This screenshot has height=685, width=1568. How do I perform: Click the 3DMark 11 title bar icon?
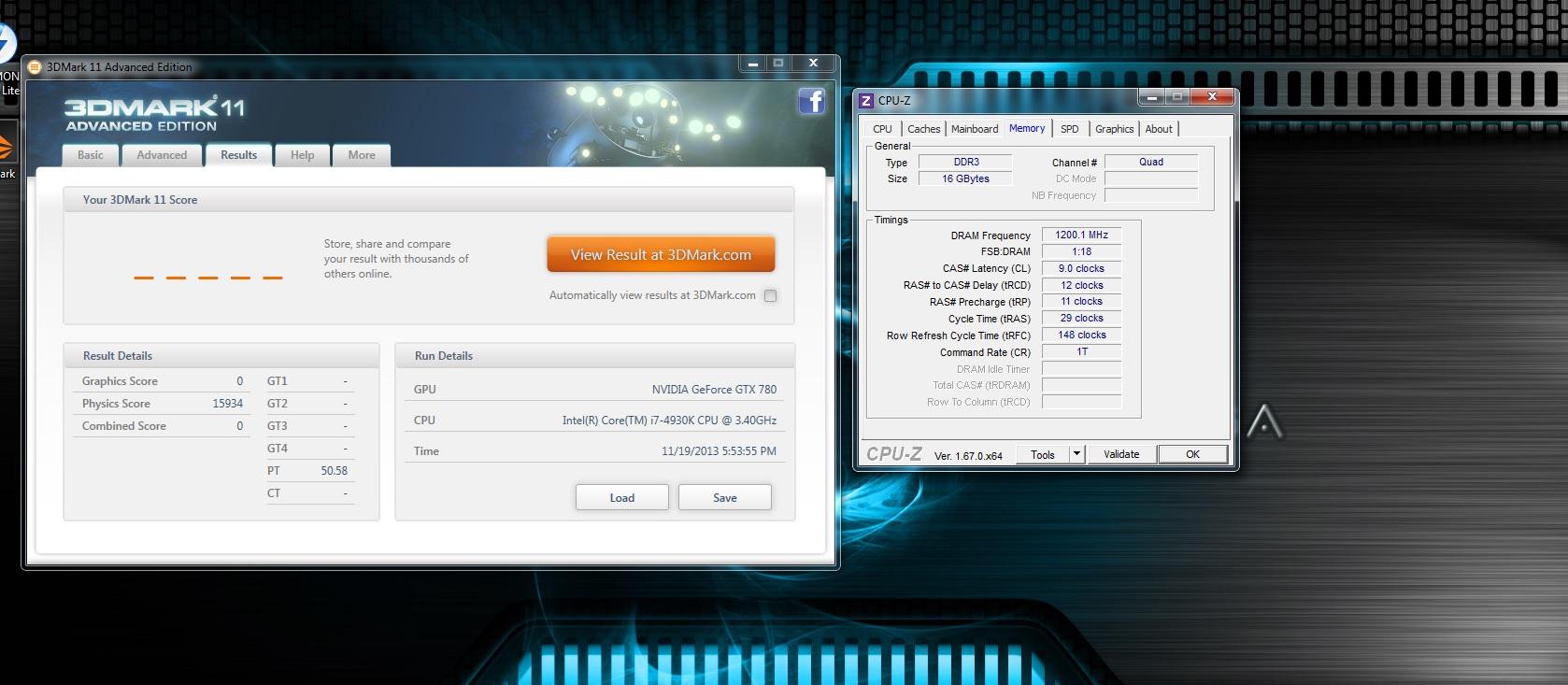pos(35,67)
